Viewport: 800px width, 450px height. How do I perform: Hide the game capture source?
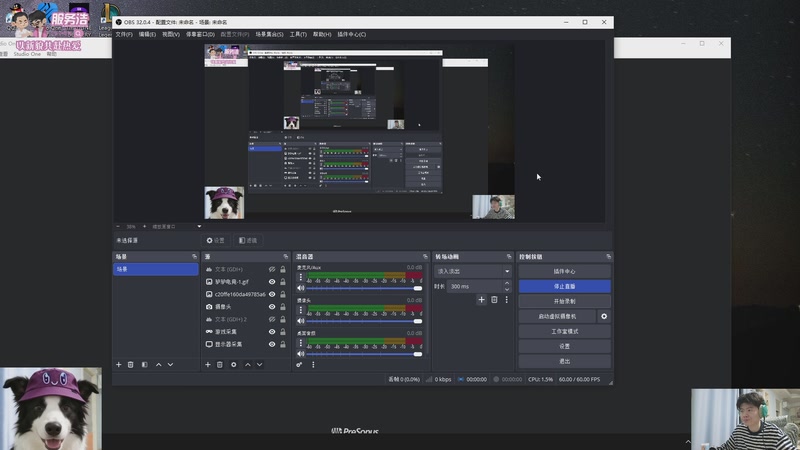click(x=272, y=332)
